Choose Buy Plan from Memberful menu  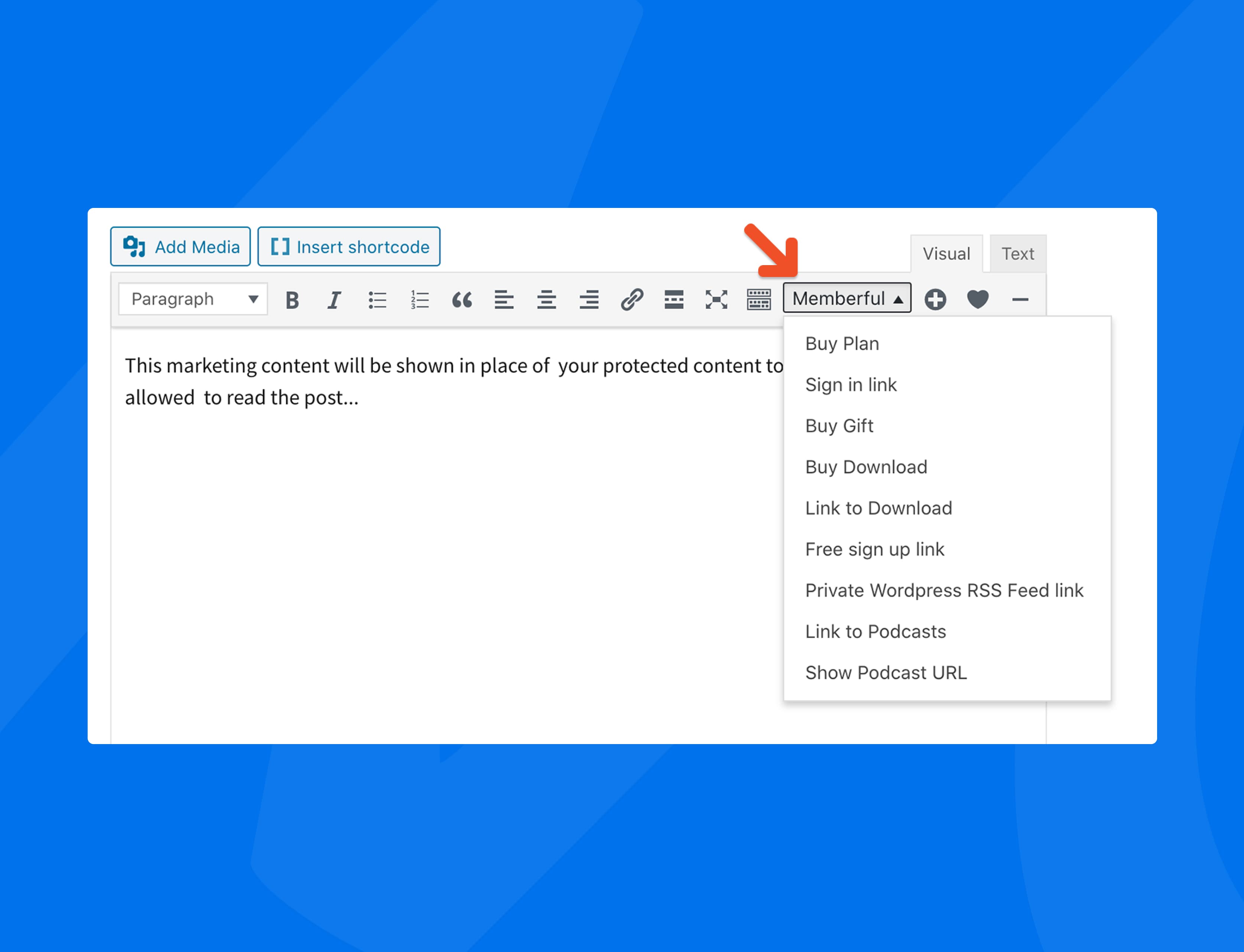(841, 344)
